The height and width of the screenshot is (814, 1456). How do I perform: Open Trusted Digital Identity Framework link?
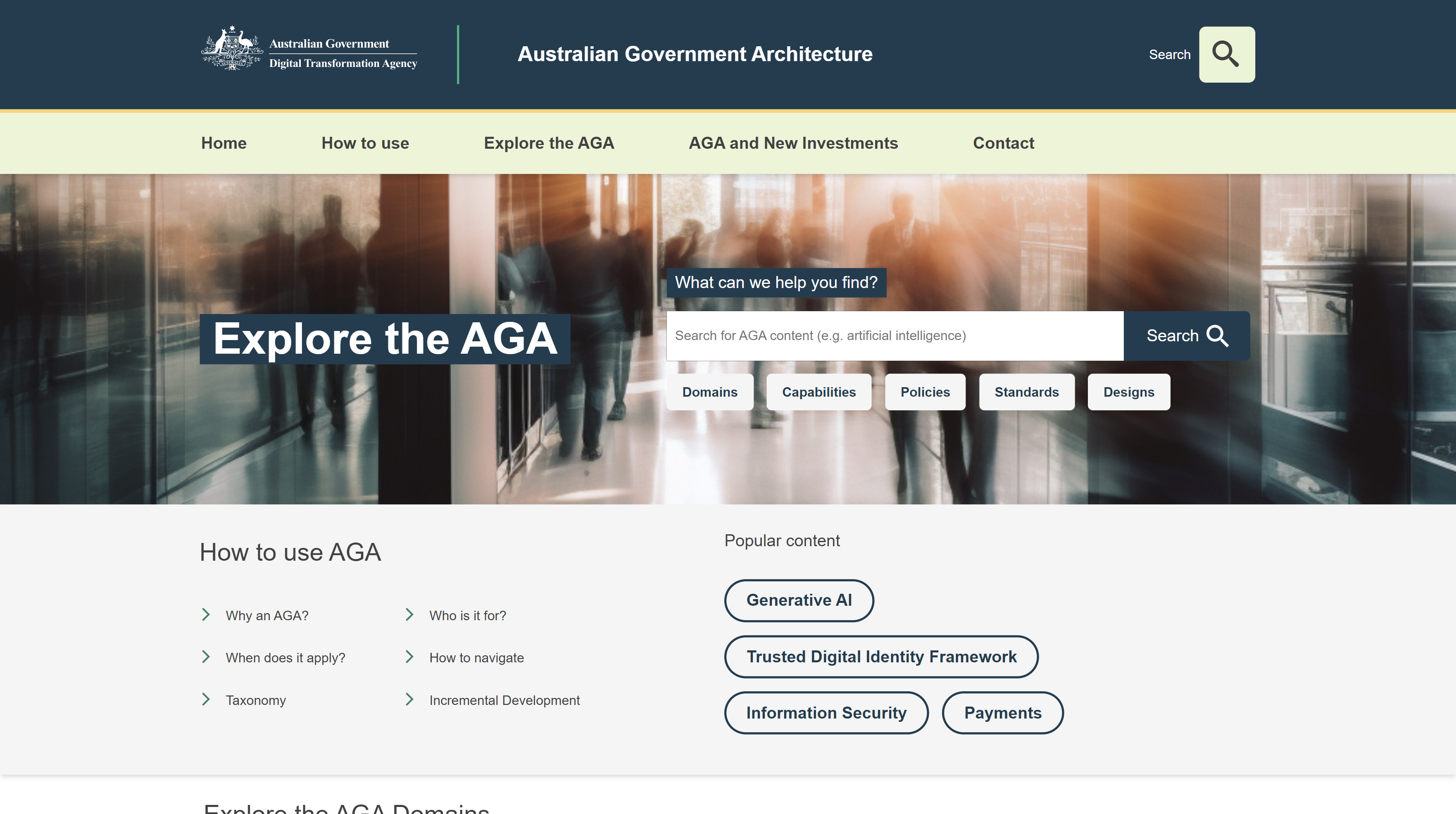(881, 657)
